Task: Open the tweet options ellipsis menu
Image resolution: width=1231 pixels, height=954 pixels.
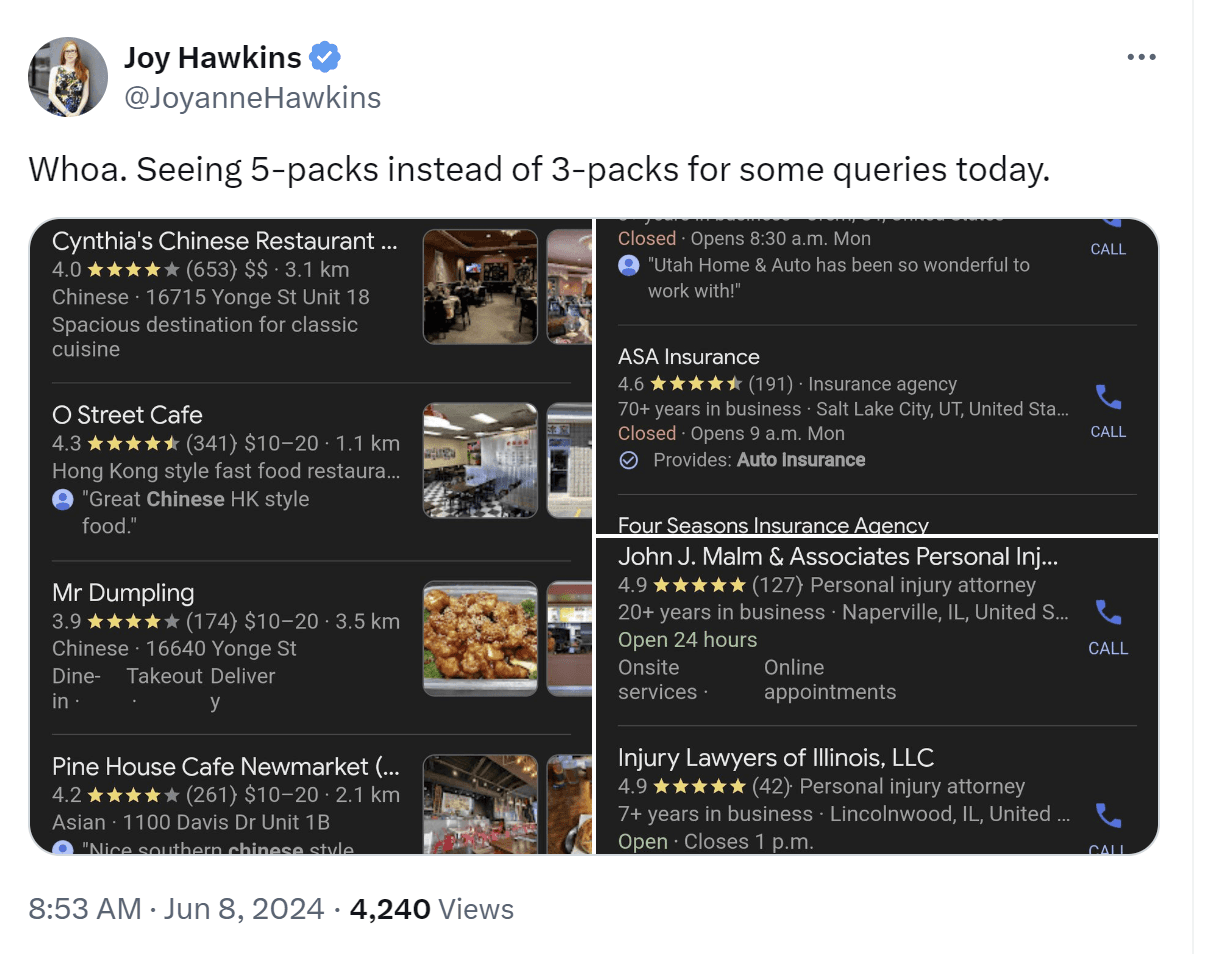Action: point(1141,58)
